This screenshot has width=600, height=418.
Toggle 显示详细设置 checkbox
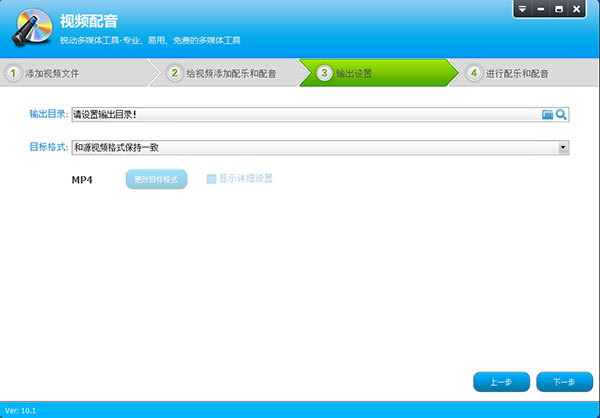tap(211, 179)
